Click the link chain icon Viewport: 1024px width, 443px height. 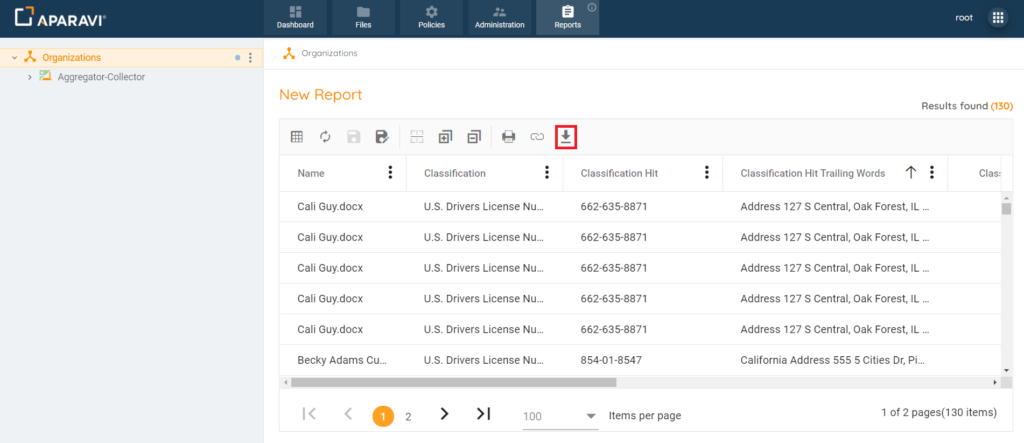click(537, 137)
